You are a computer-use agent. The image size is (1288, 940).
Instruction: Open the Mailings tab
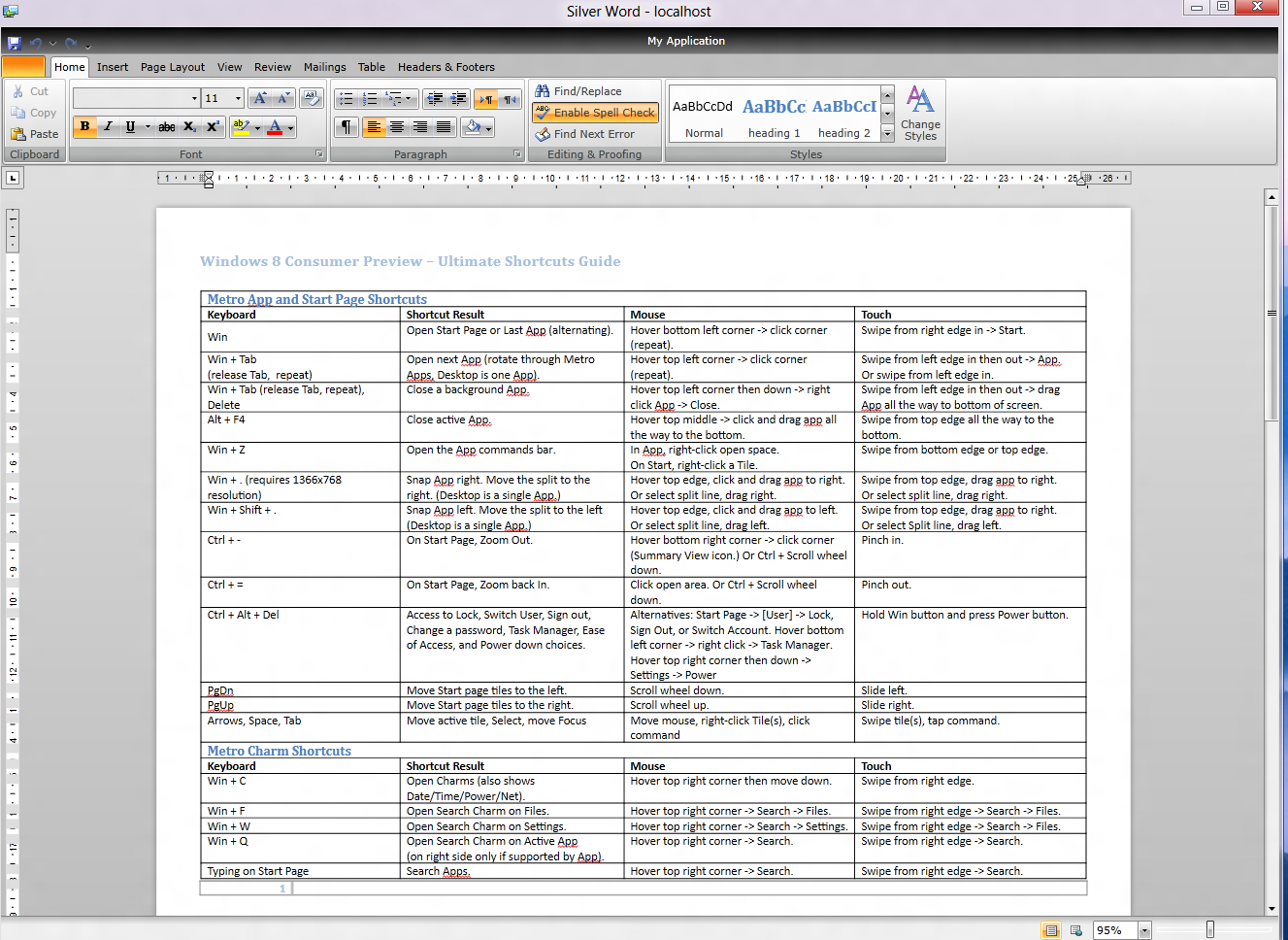325,67
